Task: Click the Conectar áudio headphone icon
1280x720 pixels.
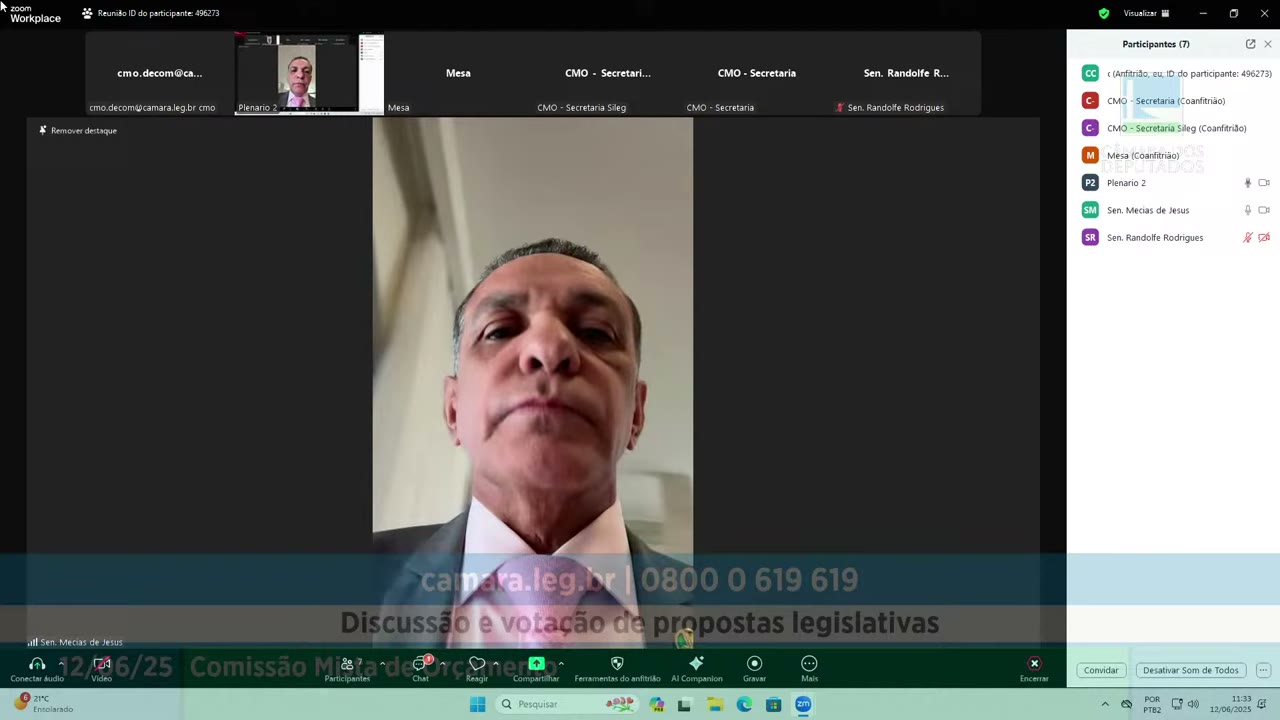Action: coord(37,664)
